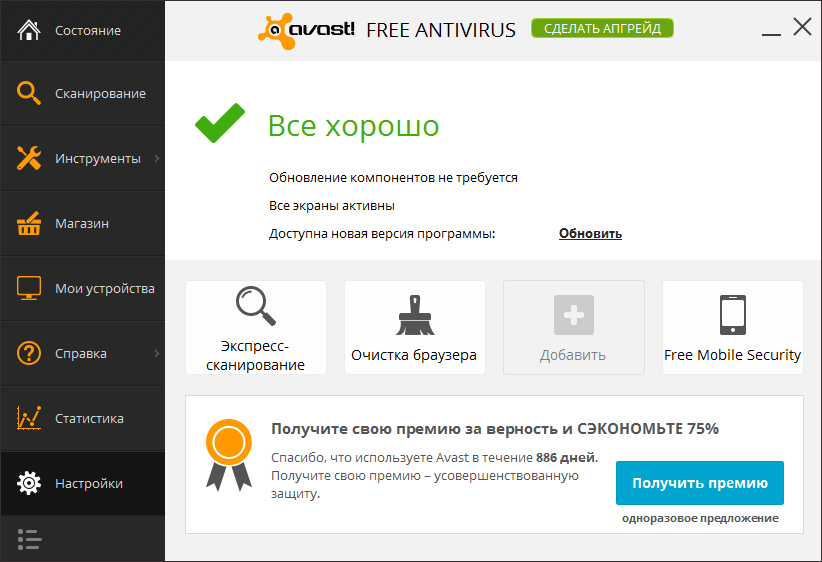Click the СДЕЛАТЬ АПГРЕЙД button
This screenshot has width=822, height=562.
click(x=602, y=28)
